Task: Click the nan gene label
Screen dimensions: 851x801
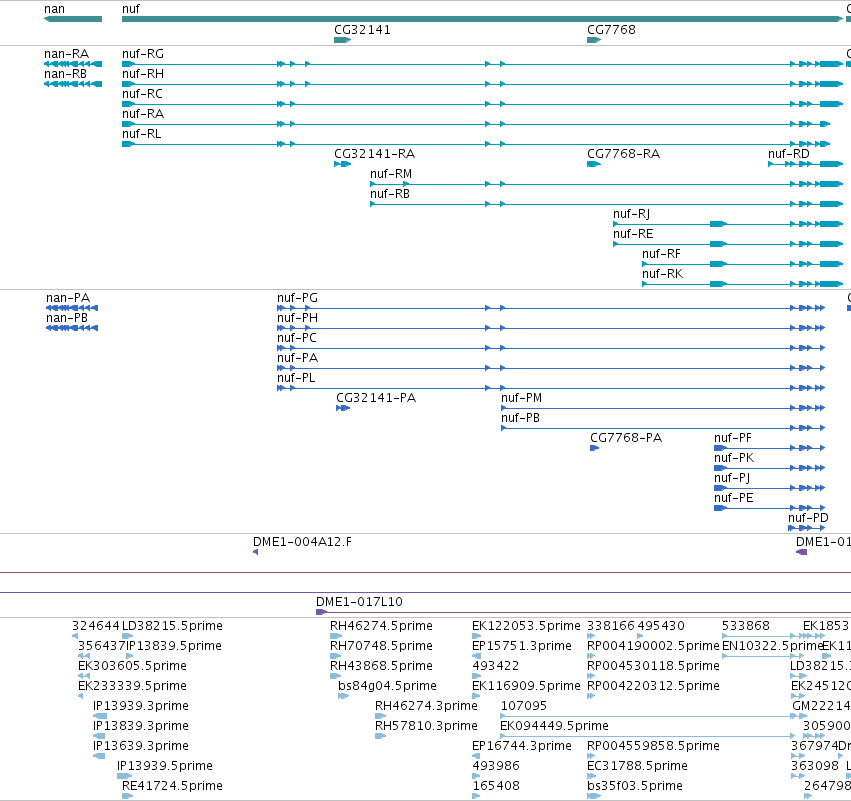Action: click(54, 9)
